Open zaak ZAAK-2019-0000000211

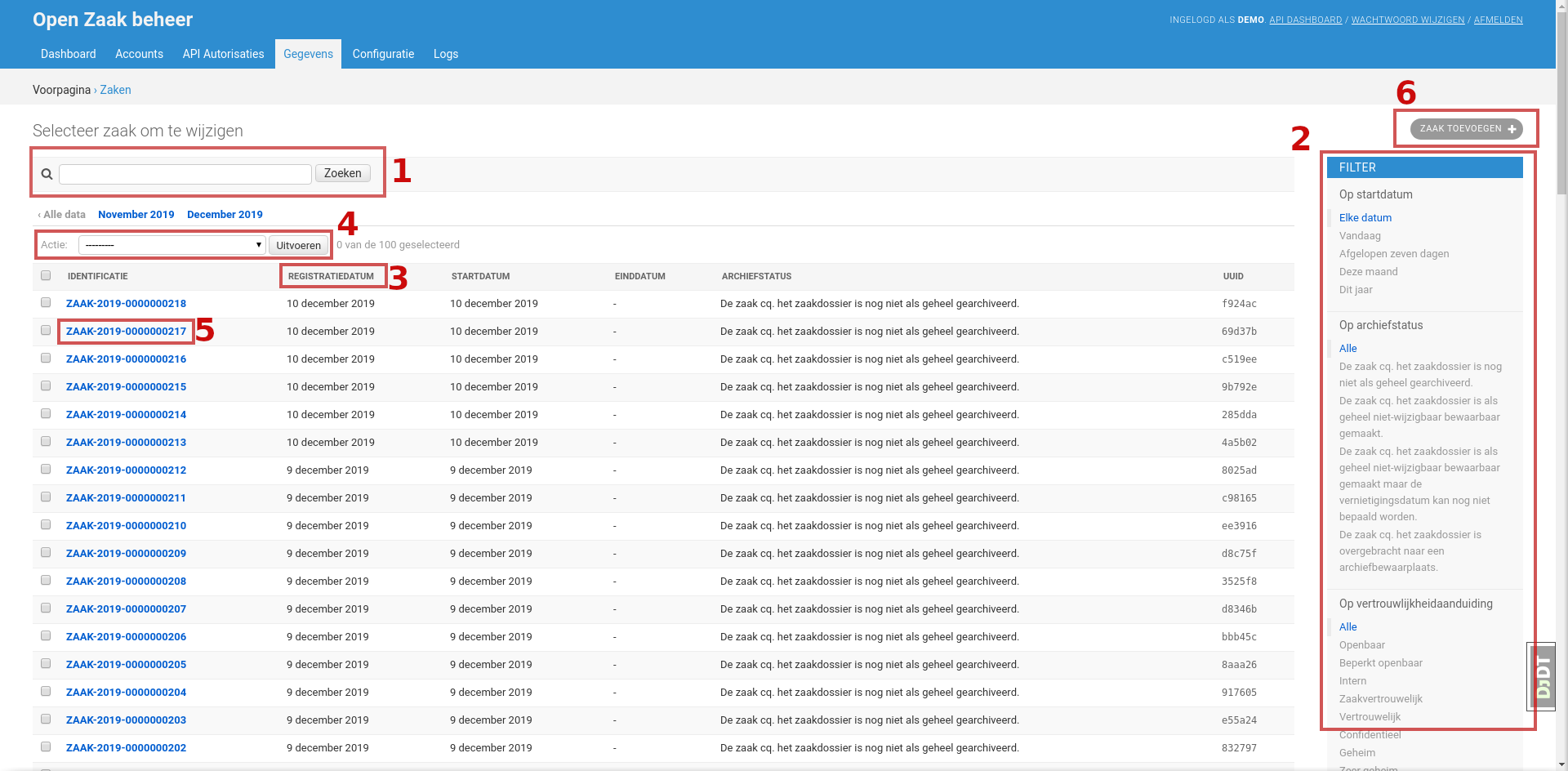coord(126,497)
